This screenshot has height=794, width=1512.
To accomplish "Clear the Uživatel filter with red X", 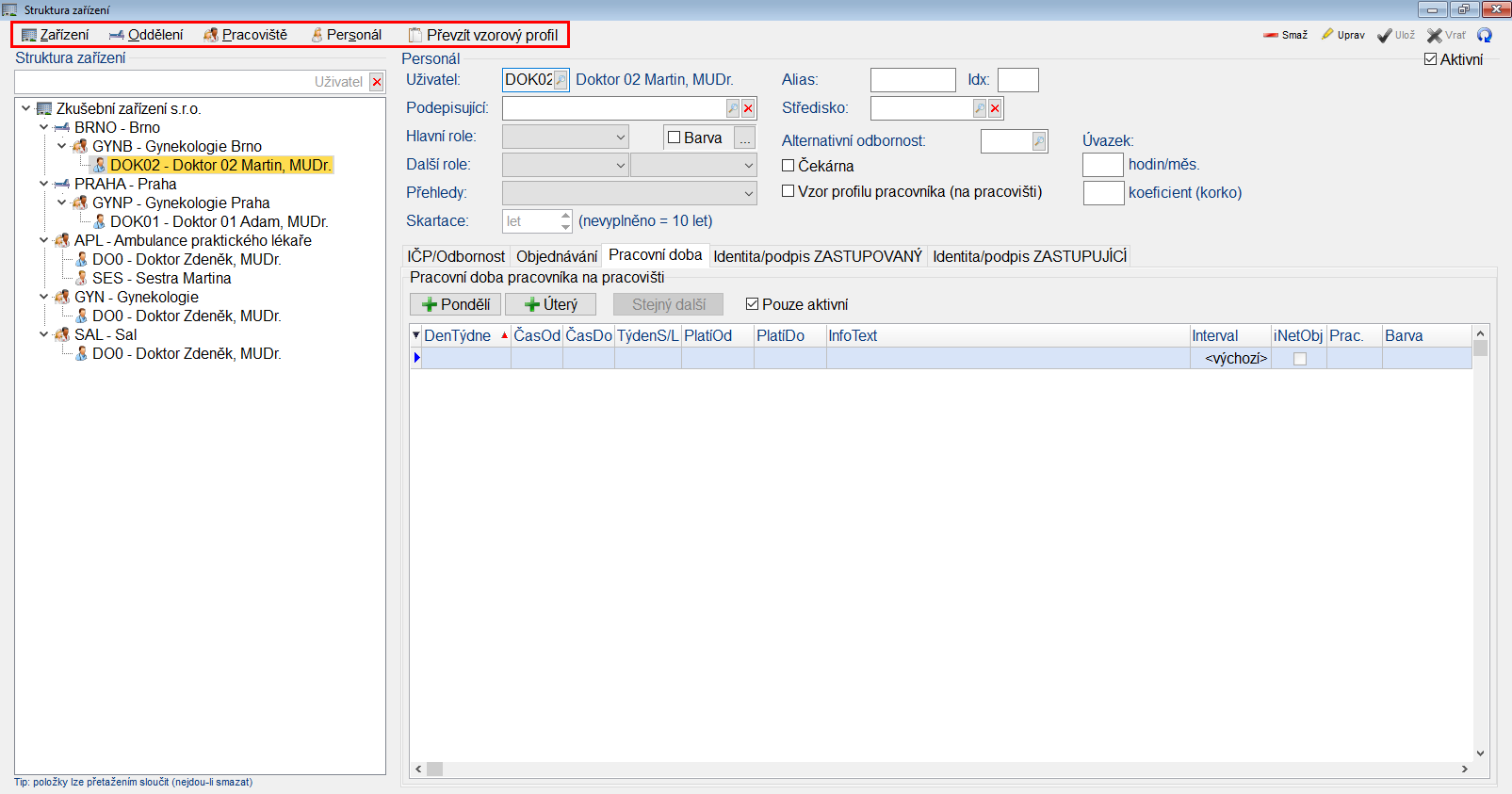I will 377,82.
